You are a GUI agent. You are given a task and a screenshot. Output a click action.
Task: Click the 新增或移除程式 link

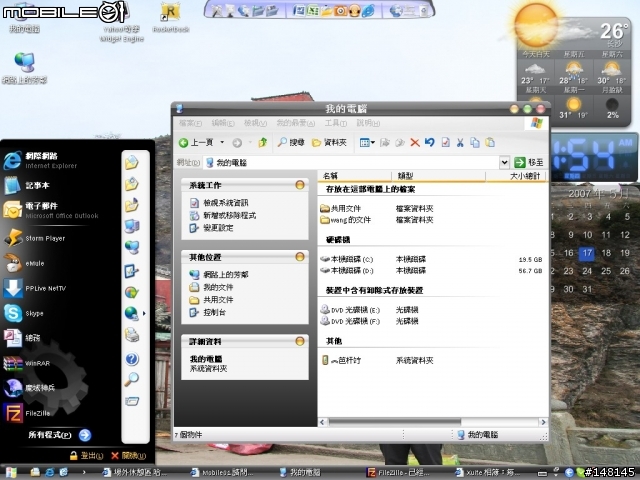tap(229, 216)
